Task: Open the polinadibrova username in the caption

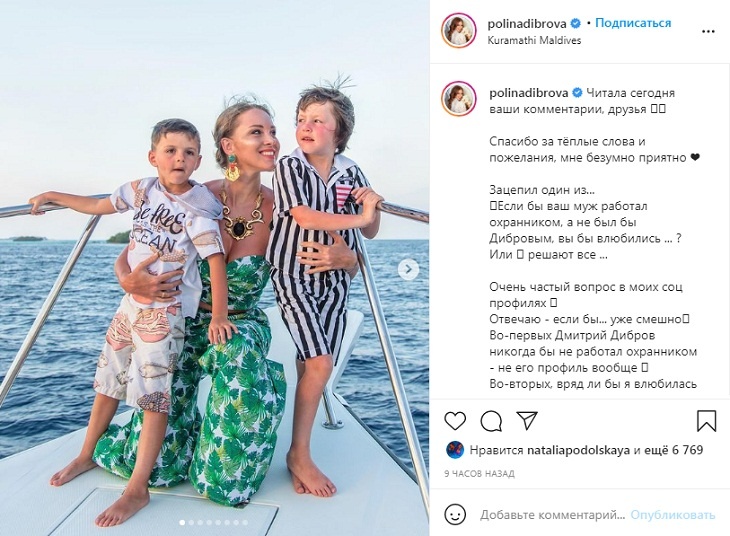Action: (x=529, y=93)
